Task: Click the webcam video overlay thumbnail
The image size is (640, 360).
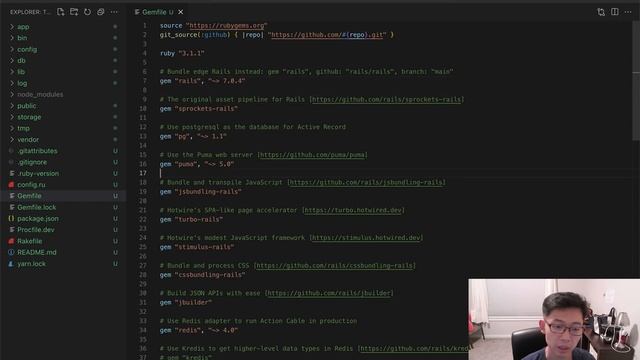Action: pyautogui.click(x=554, y=320)
